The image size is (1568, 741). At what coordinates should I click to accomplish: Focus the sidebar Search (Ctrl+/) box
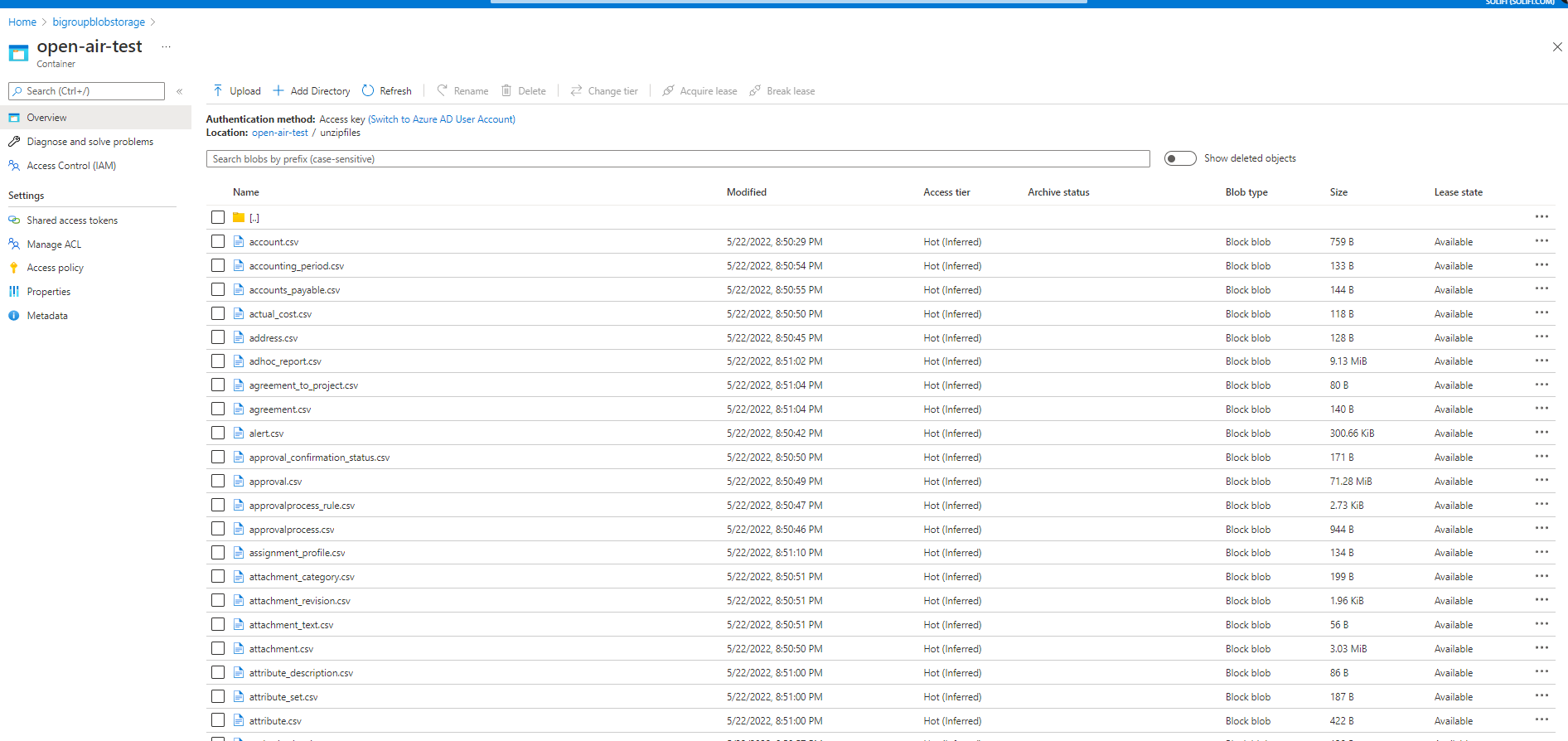[87, 91]
